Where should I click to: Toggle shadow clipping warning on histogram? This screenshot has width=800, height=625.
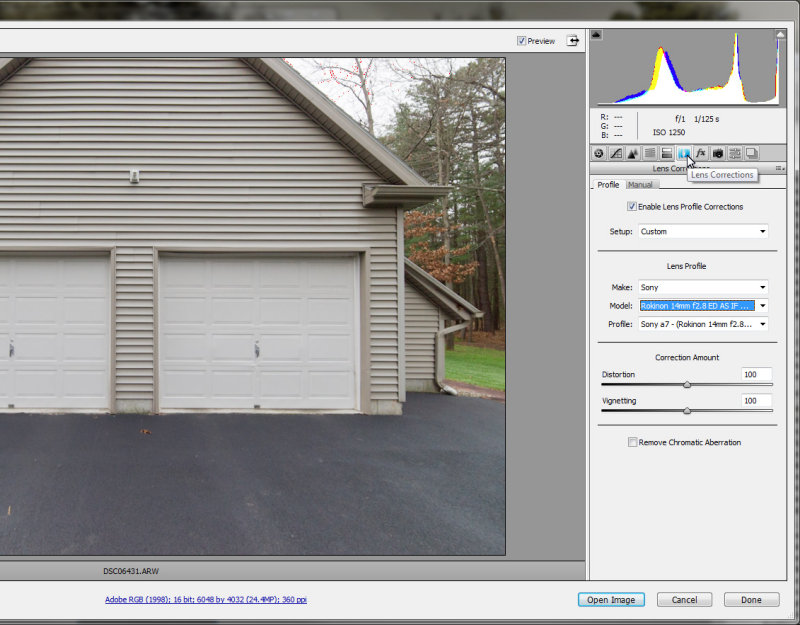(x=596, y=35)
